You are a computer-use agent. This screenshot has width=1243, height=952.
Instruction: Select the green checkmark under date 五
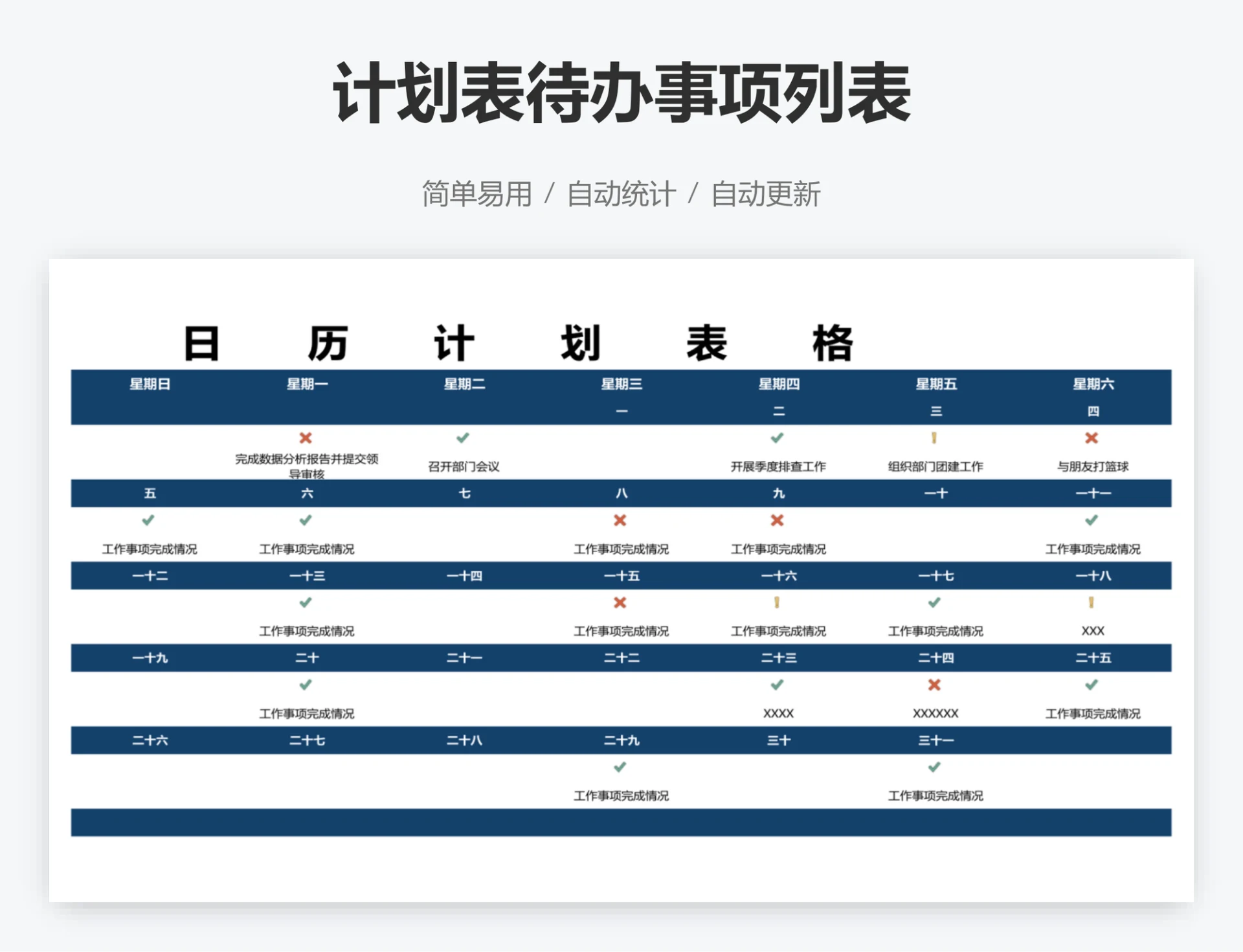[x=150, y=520]
